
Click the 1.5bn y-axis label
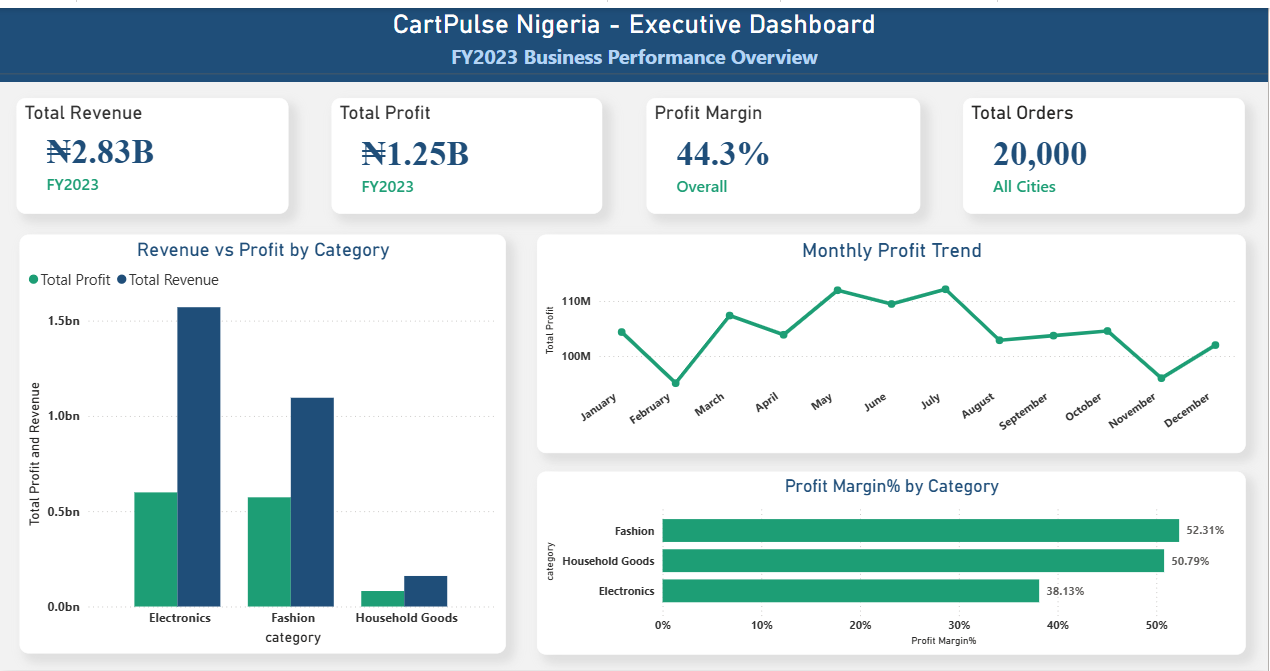point(64,321)
